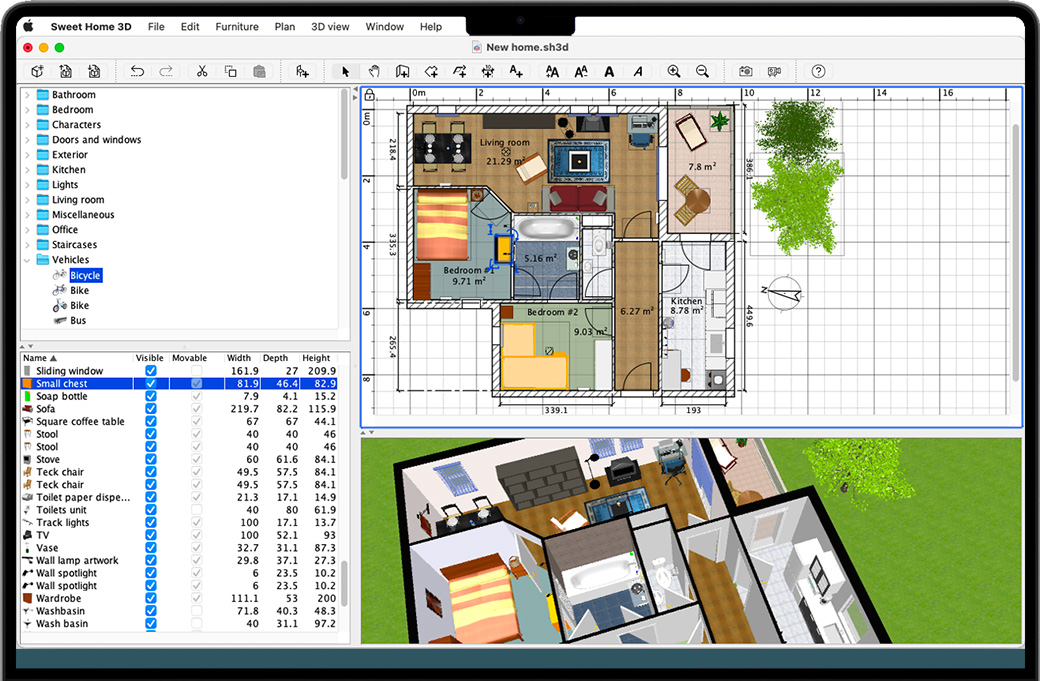Select Bus in the Vehicles catalog
The image size is (1040, 681).
pos(78,321)
